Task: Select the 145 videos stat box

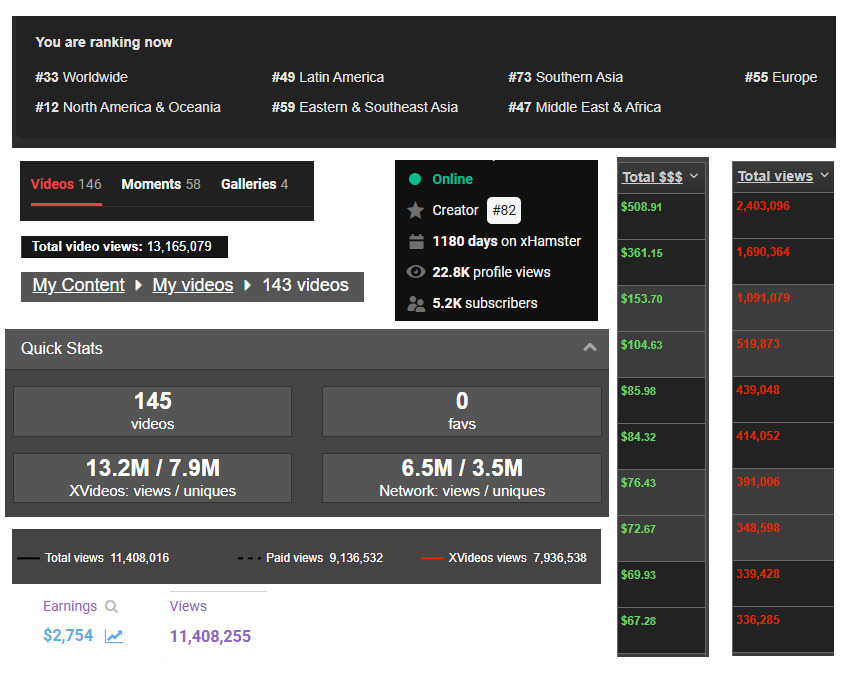Action: (152, 411)
